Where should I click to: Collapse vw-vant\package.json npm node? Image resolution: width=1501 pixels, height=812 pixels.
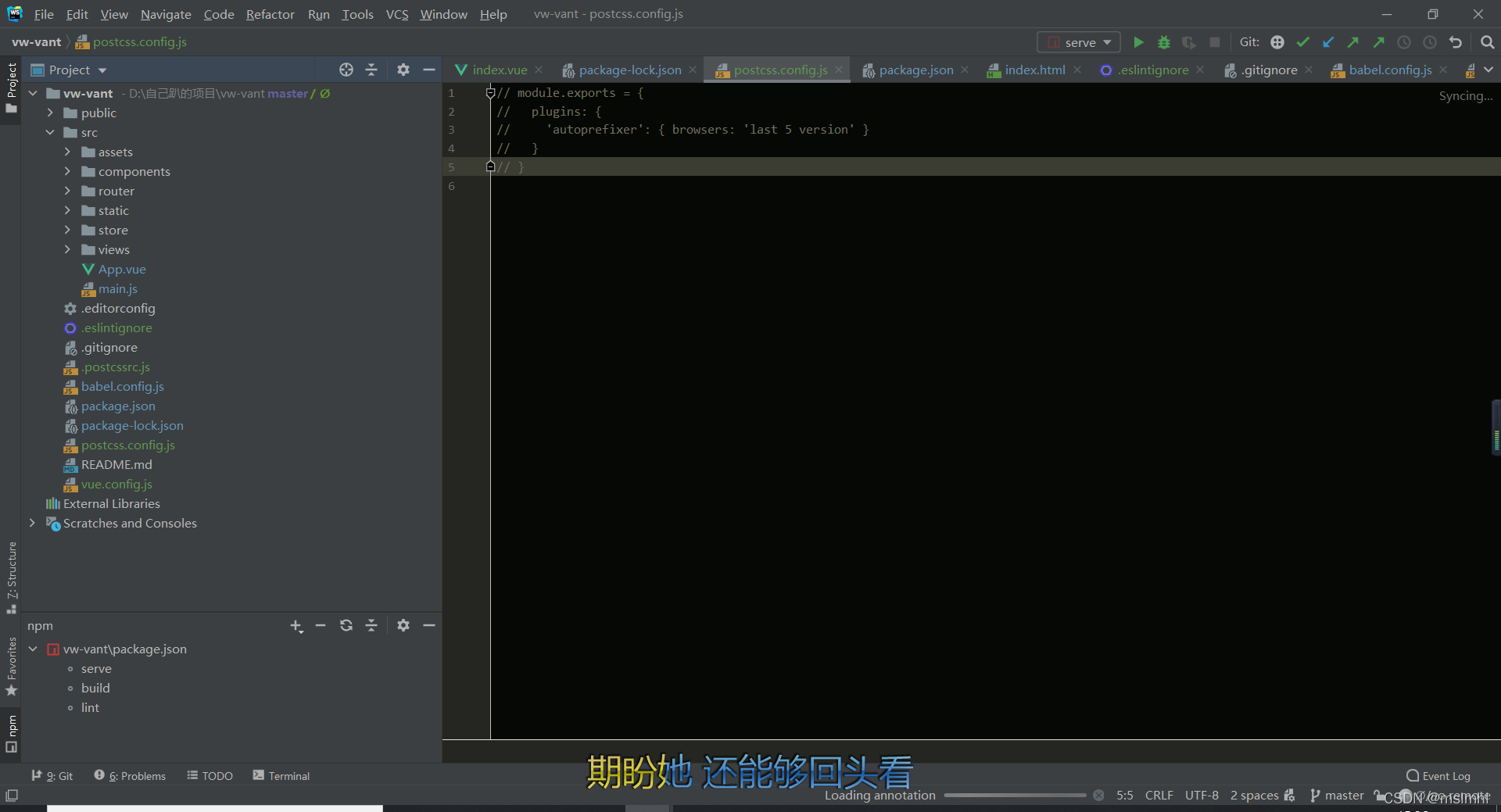pos(33,649)
